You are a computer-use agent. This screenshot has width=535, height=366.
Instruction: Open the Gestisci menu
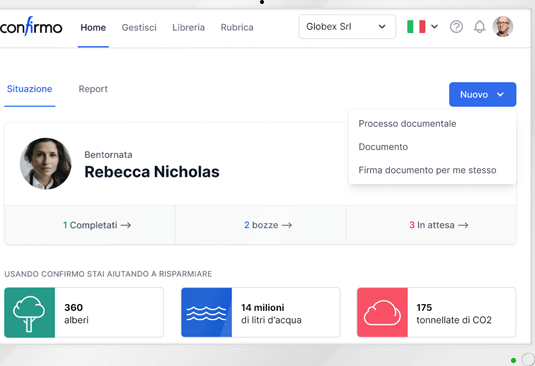pos(139,27)
